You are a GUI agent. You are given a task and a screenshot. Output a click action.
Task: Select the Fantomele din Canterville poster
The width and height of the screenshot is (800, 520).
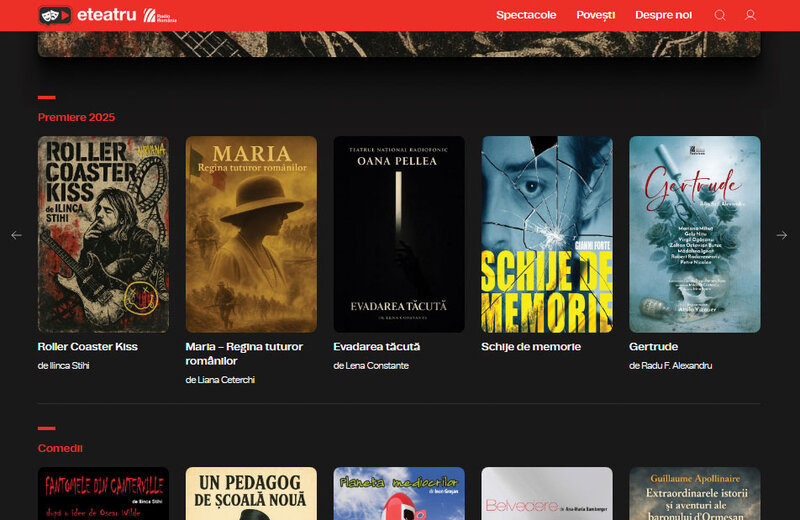click(103, 493)
